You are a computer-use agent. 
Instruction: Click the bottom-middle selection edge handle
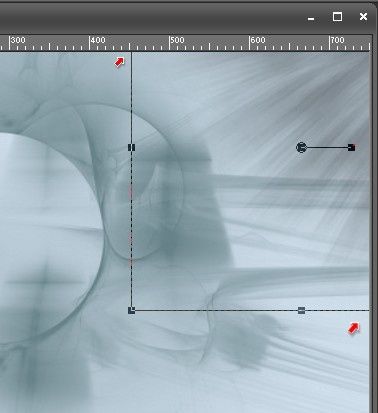(301, 310)
